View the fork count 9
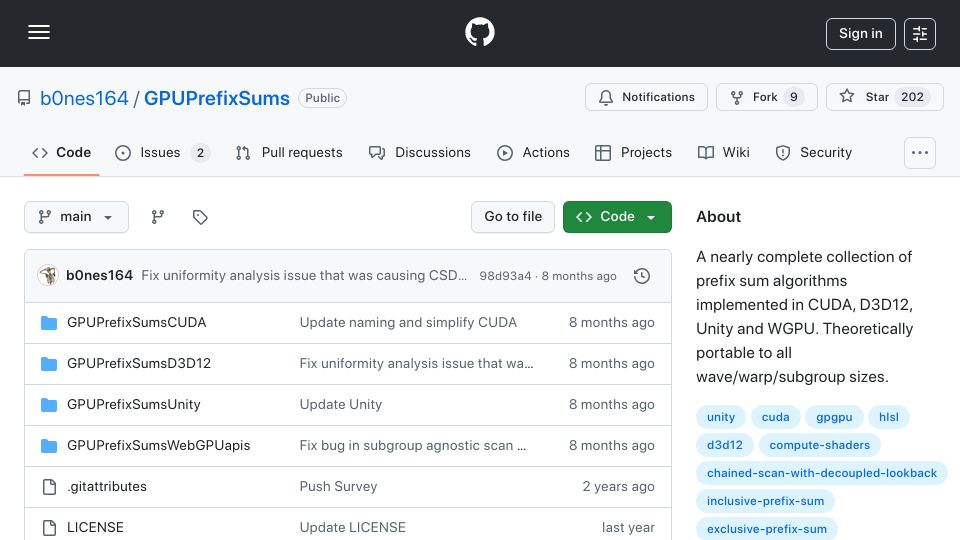 click(x=793, y=97)
